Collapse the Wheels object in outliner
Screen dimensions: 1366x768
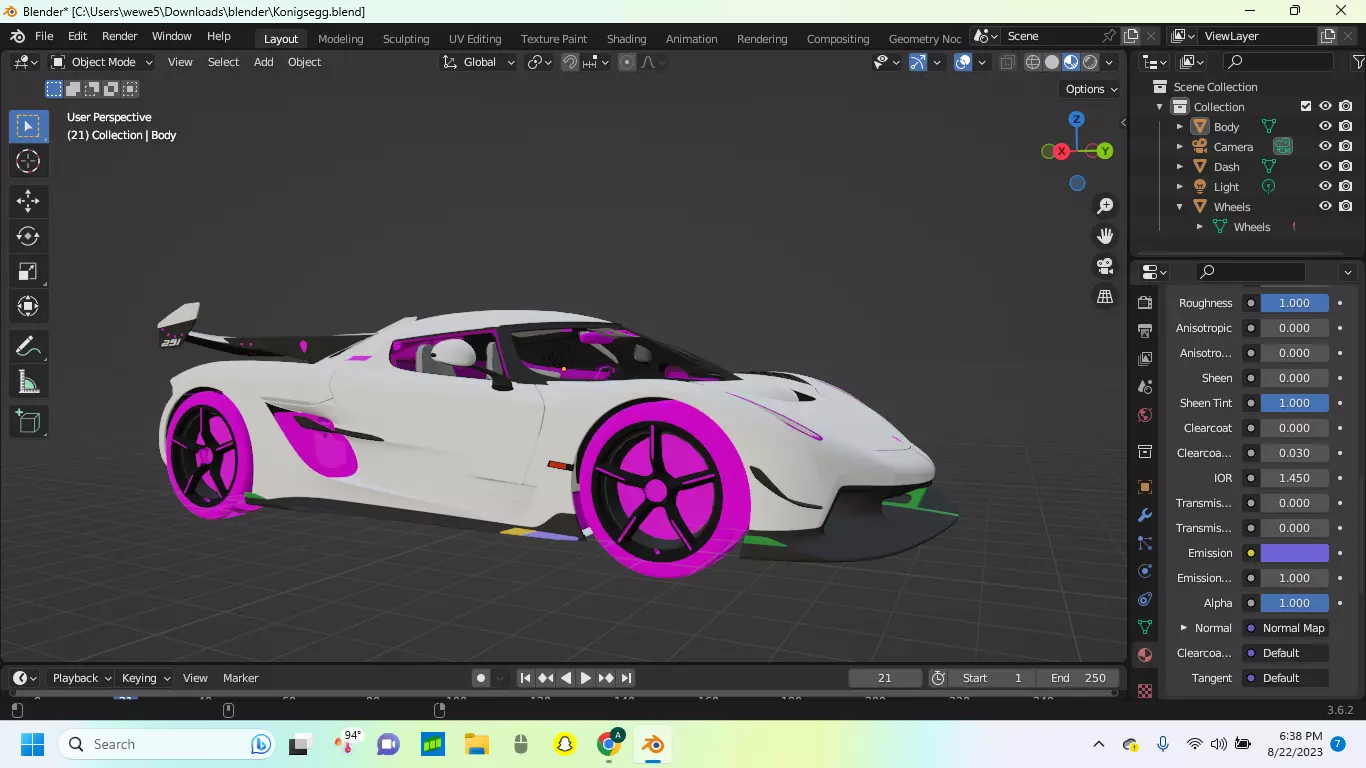point(1180,207)
